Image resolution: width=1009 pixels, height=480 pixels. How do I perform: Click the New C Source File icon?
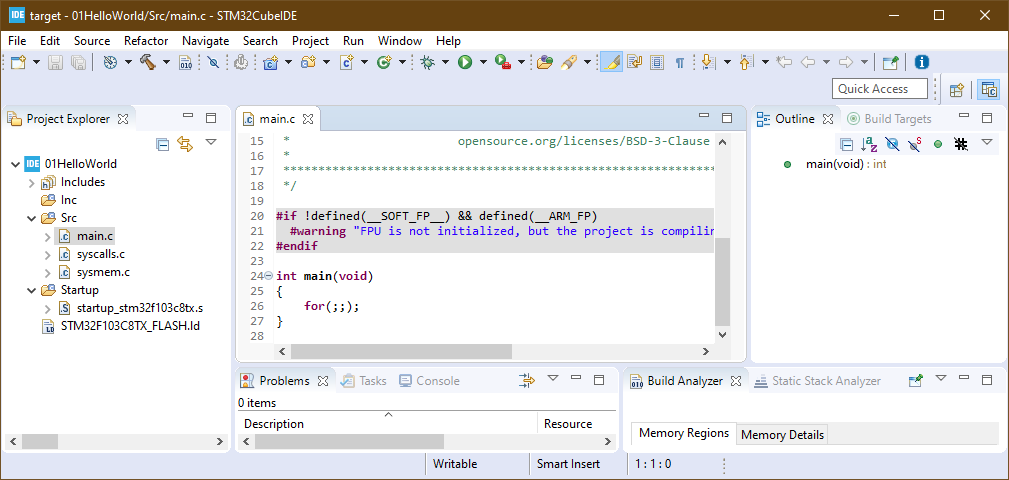[347, 62]
